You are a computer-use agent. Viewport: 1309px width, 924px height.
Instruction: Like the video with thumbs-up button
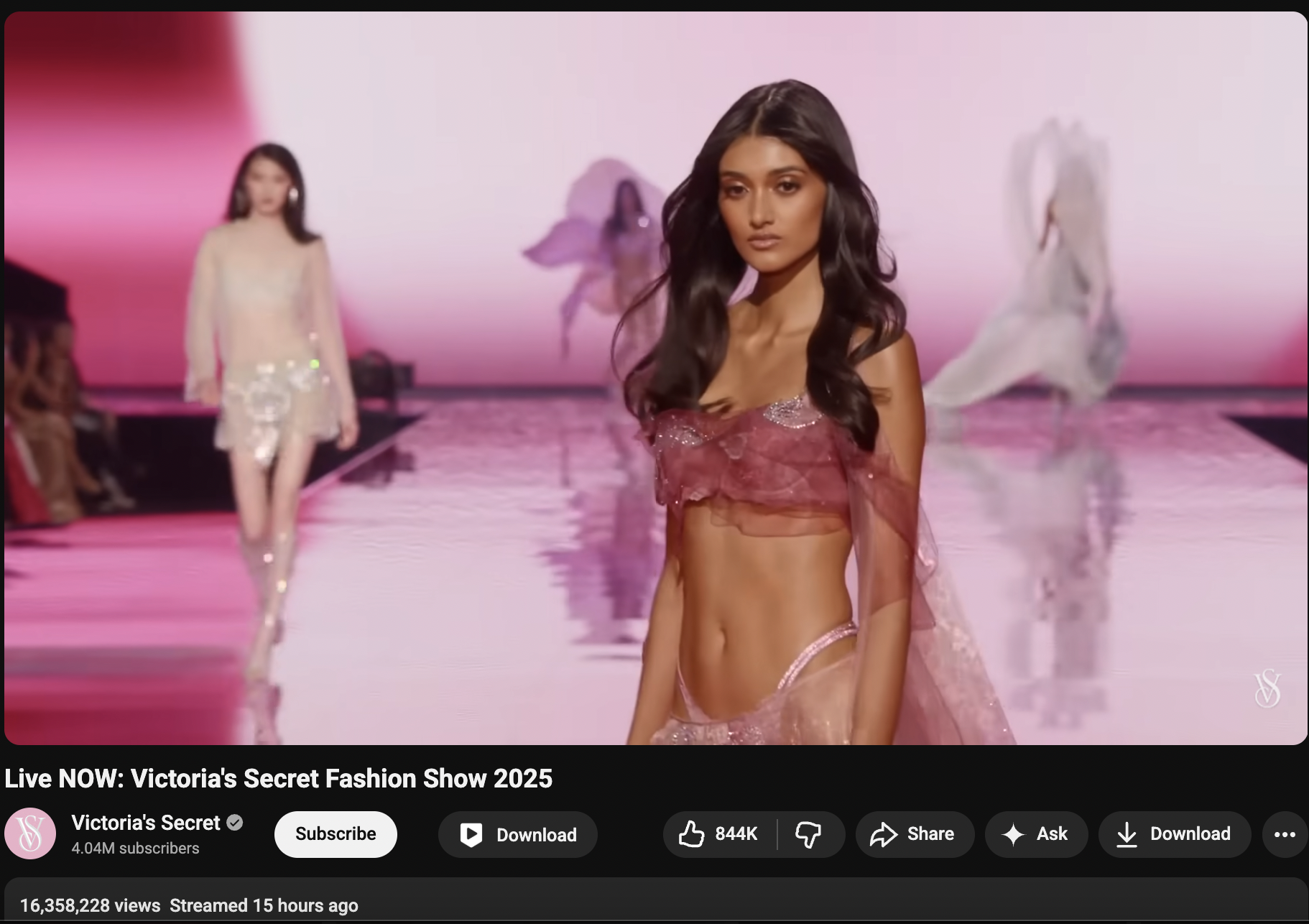[720, 834]
